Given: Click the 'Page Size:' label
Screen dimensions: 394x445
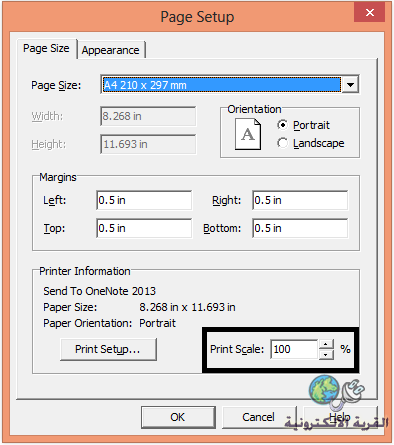Looking at the screenshot, I should [56, 85].
